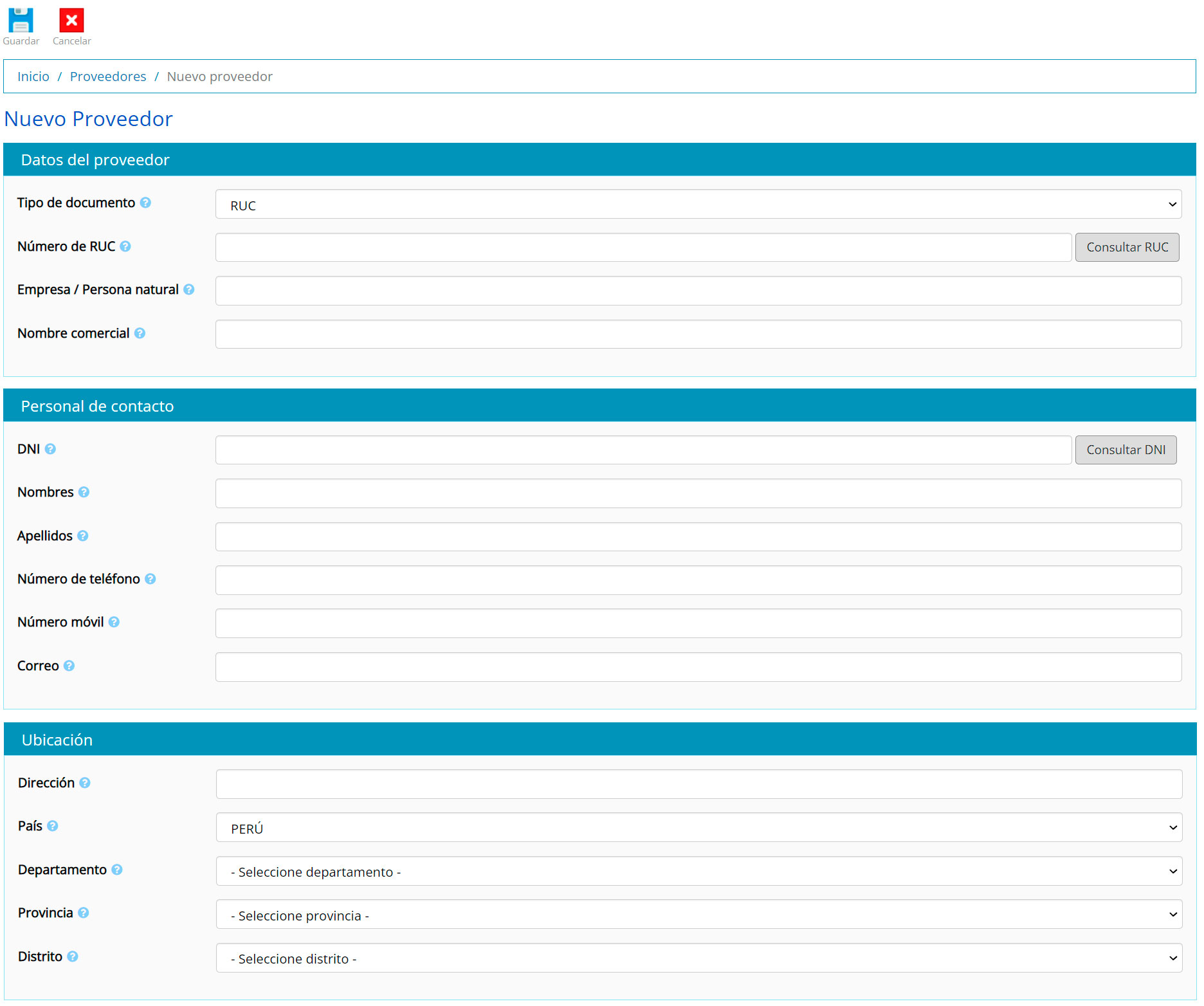Image resolution: width=1204 pixels, height=1006 pixels.
Task: Open the Seleccione departamento dropdown
Action: coord(698,872)
